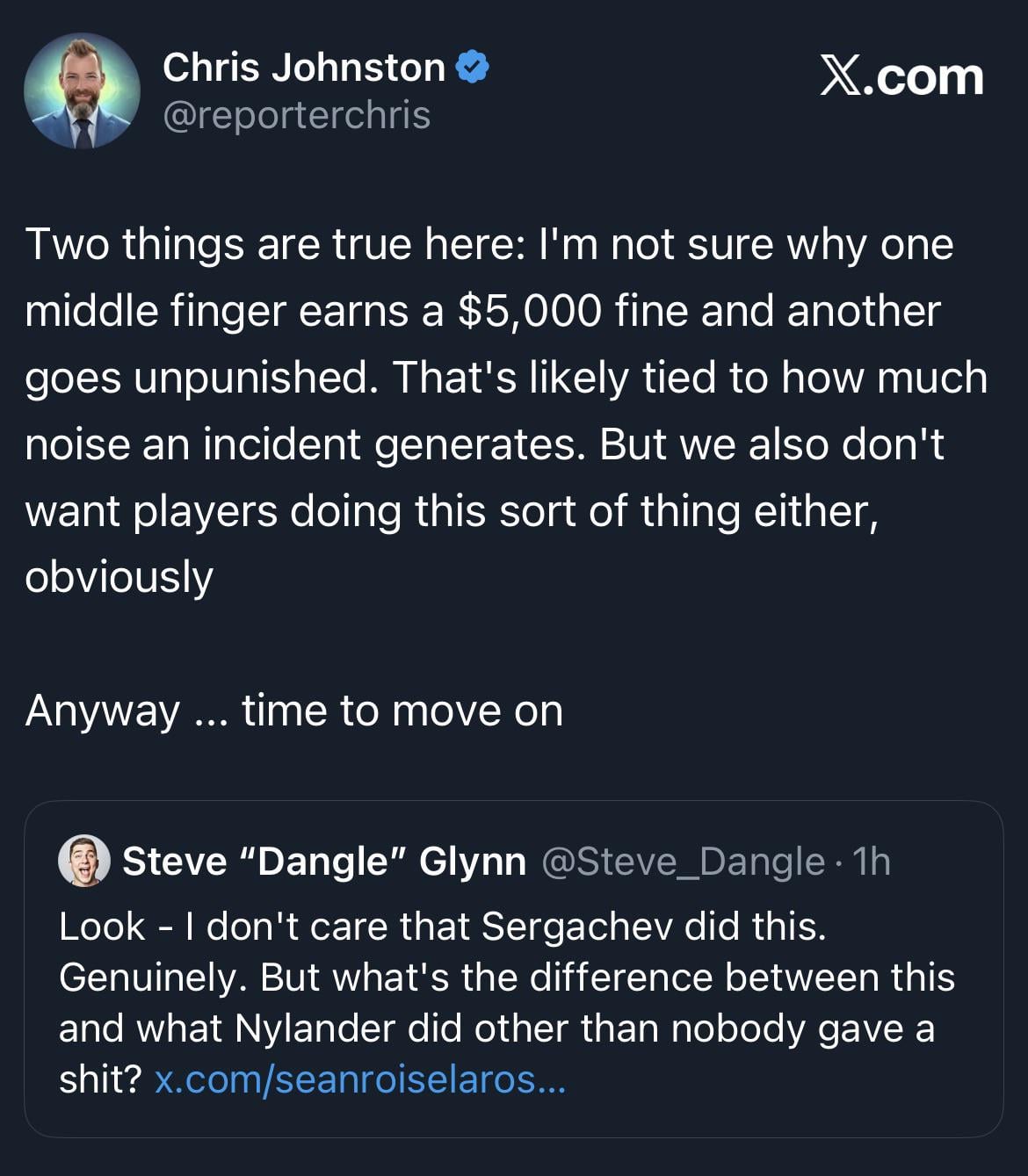Click "Look" at start of quoted tweet
The image size is (1028, 1176).
coord(101,926)
